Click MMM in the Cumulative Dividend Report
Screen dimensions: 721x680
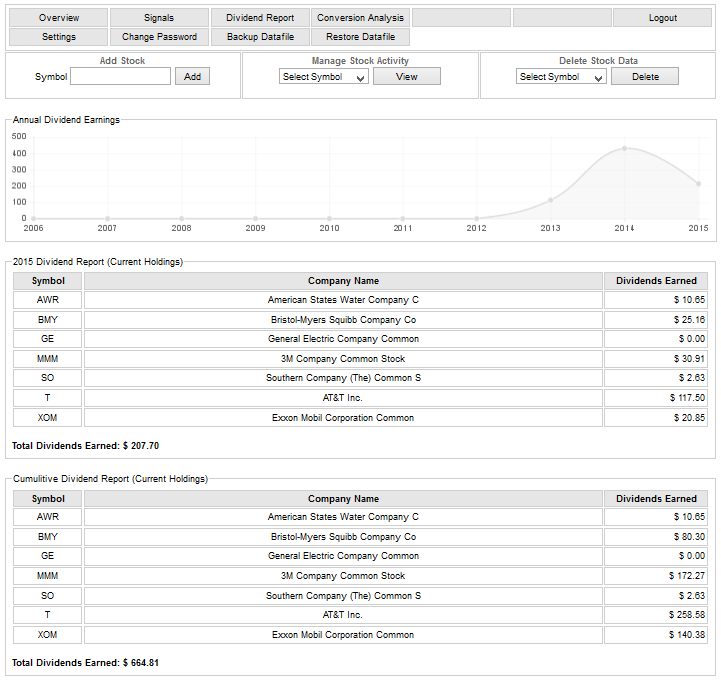(48, 576)
